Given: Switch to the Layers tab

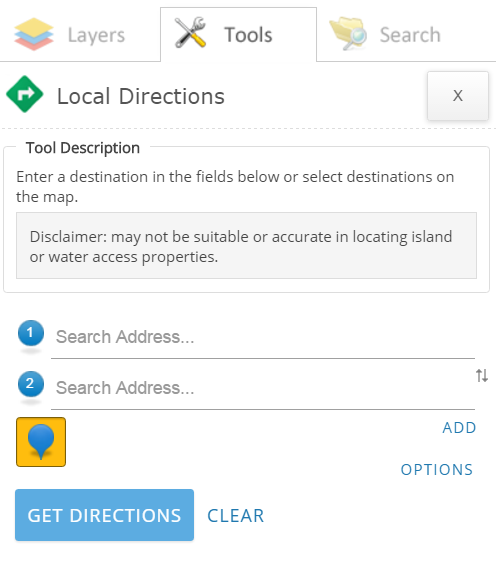Looking at the screenshot, I should [80, 35].
